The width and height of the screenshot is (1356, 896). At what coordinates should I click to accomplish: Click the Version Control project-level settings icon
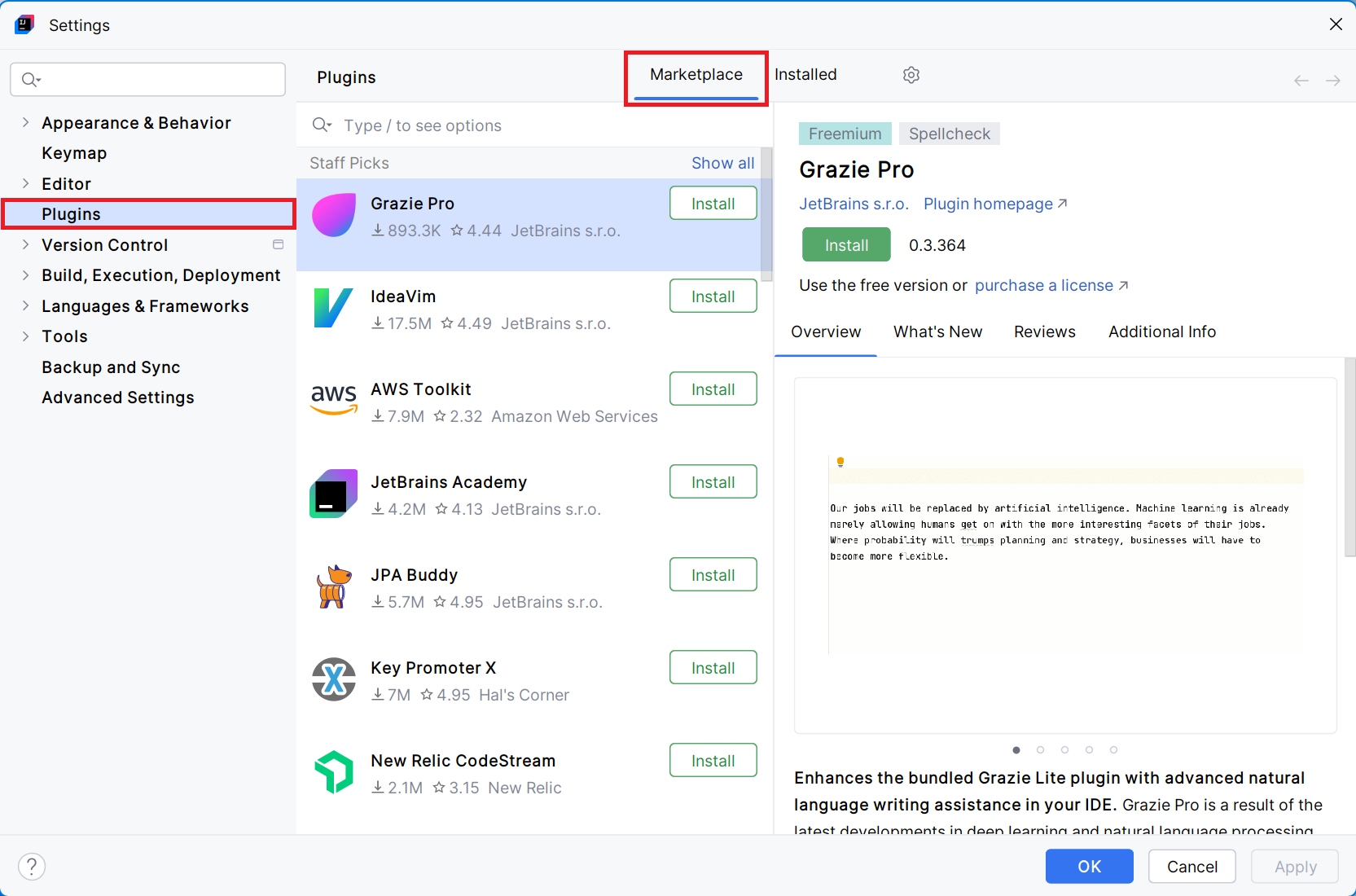pyautogui.click(x=279, y=244)
